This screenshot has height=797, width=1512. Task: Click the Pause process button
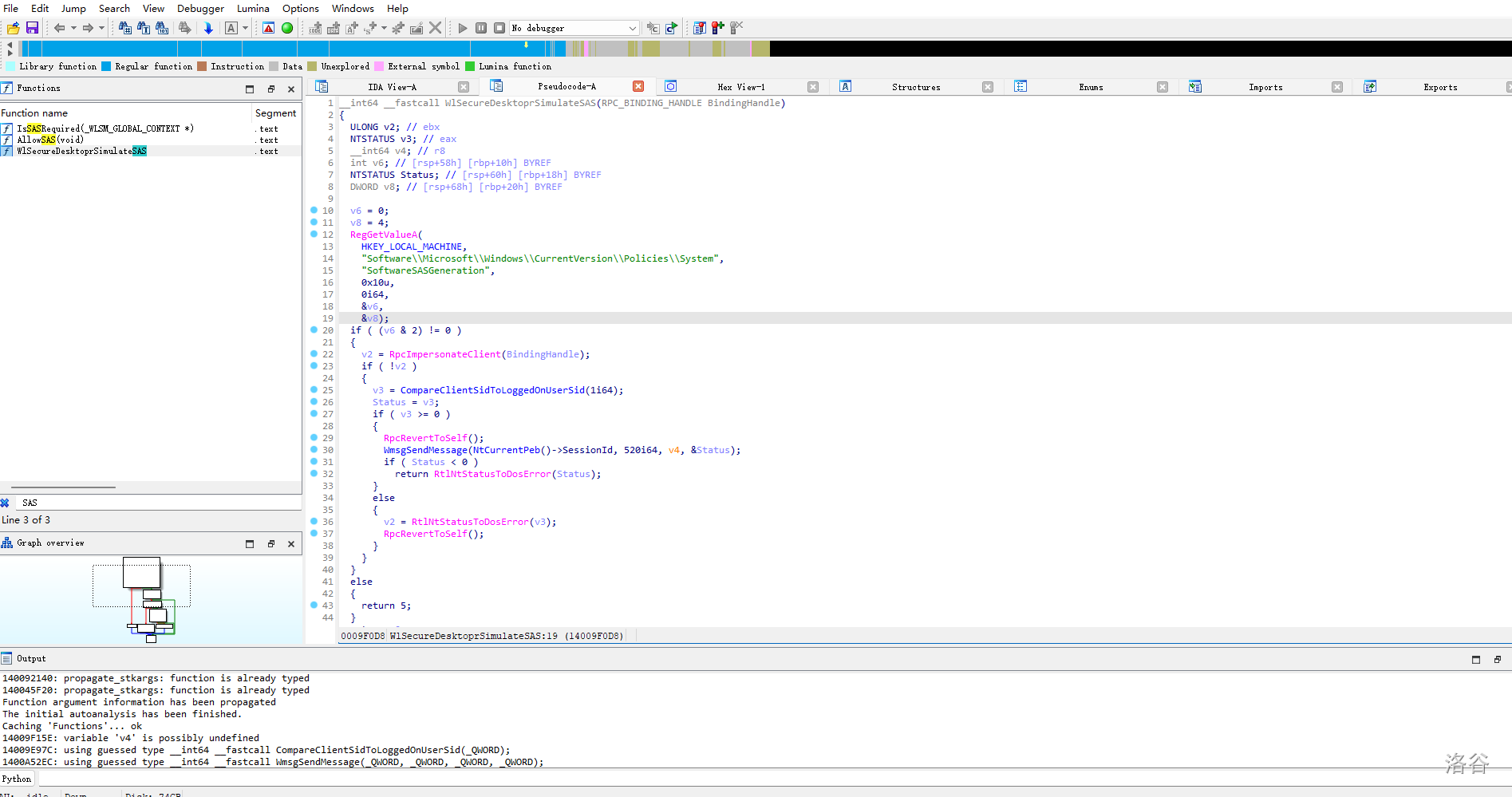(481, 28)
